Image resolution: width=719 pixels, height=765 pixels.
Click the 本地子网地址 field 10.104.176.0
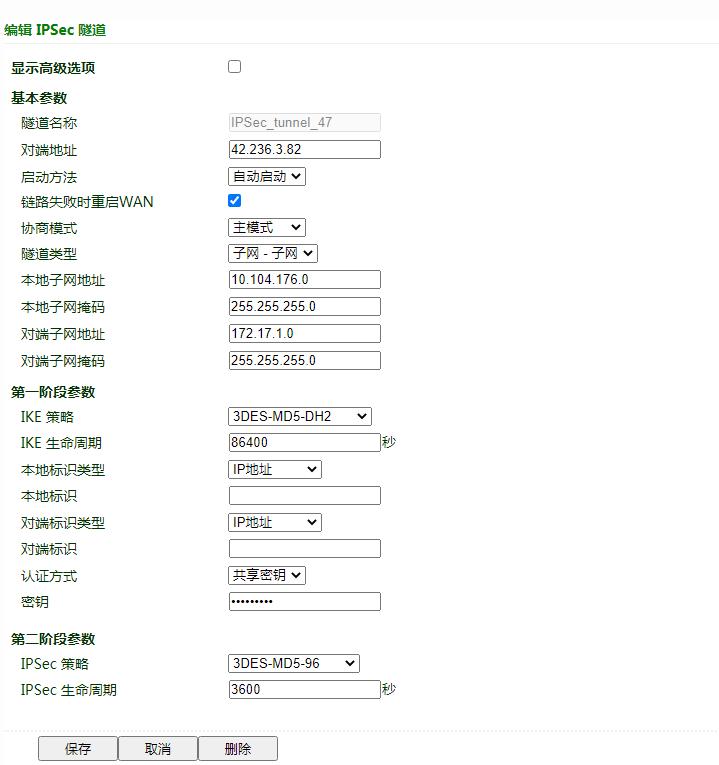[304, 280]
